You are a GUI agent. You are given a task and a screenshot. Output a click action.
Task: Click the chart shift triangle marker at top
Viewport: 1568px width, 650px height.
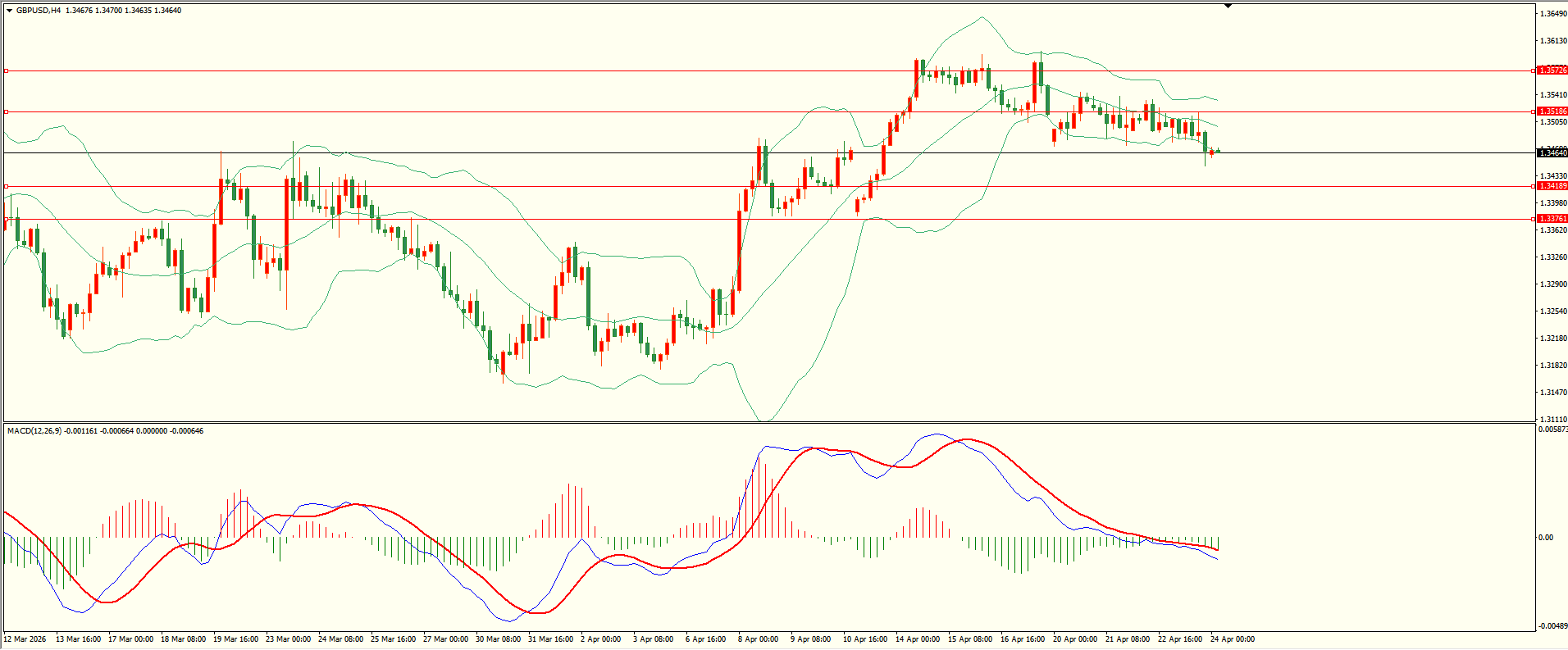(1228, 6)
